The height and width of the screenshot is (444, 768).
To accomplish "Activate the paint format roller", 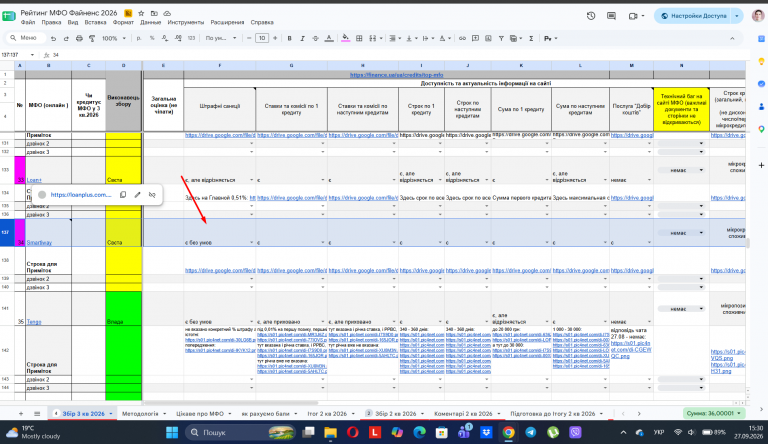I will (92, 38).
